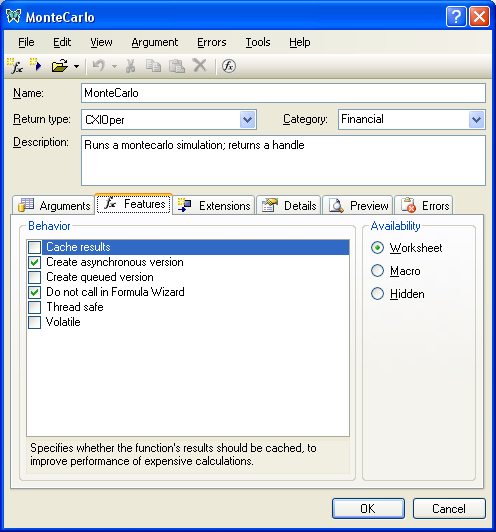496x532 pixels.
Task: Enable the Cache results checkbox
Action: [x=34, y=247]
